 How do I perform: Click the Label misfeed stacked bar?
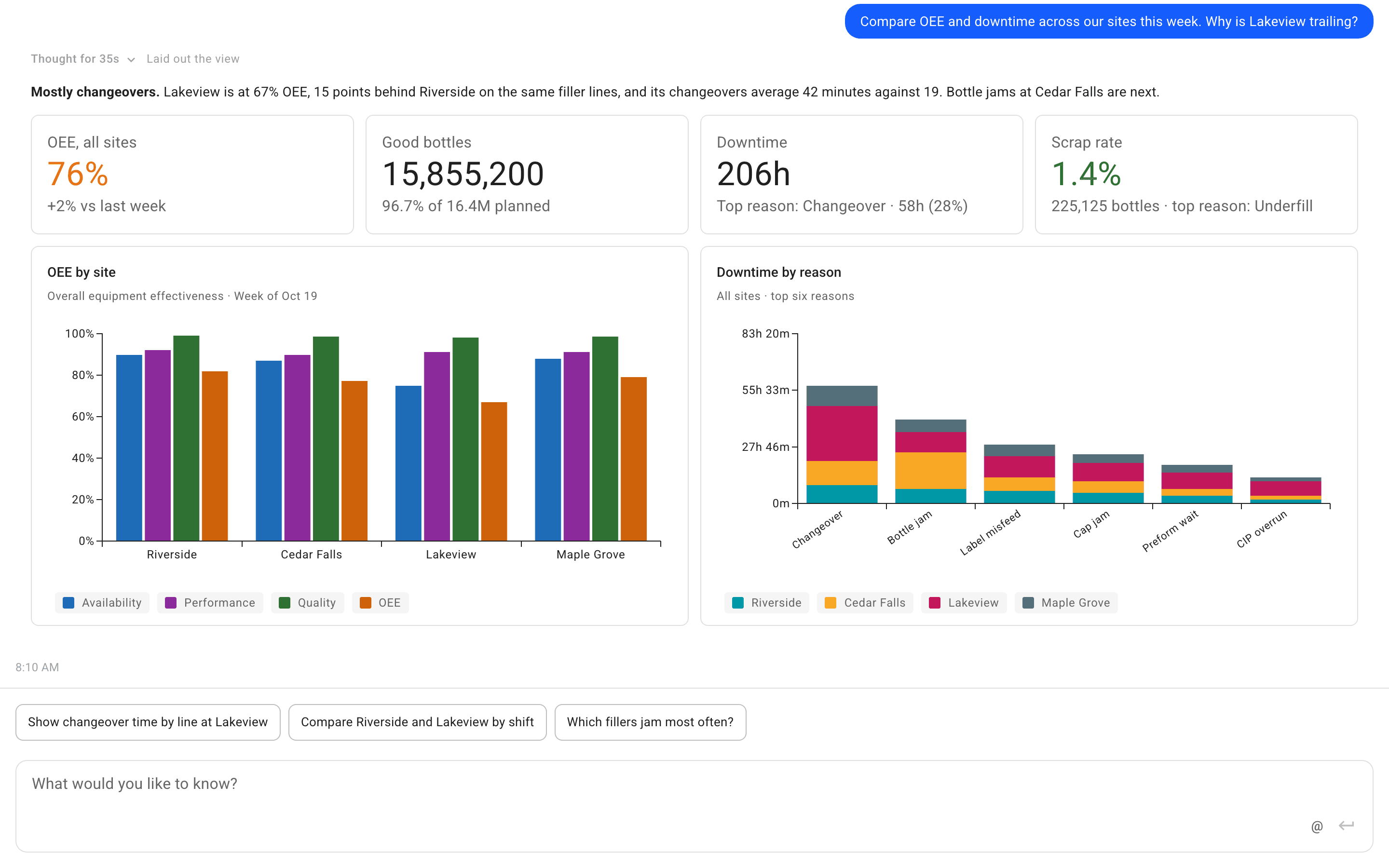pos(1020,474)
